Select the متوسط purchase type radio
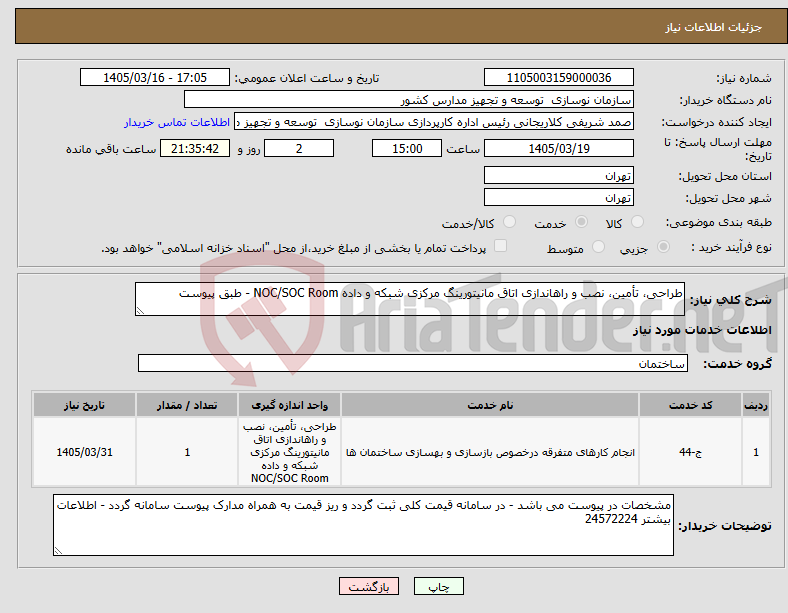The image size is (788, 613). click(599, 247)
